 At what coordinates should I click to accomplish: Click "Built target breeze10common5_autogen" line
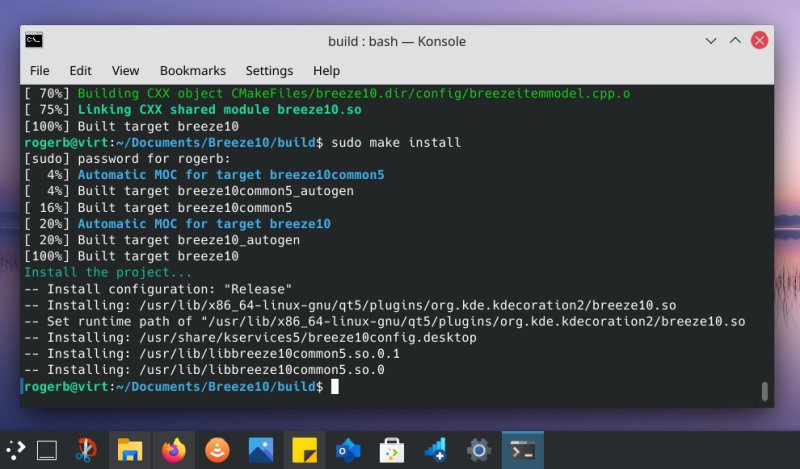click(x=189, y=191)
